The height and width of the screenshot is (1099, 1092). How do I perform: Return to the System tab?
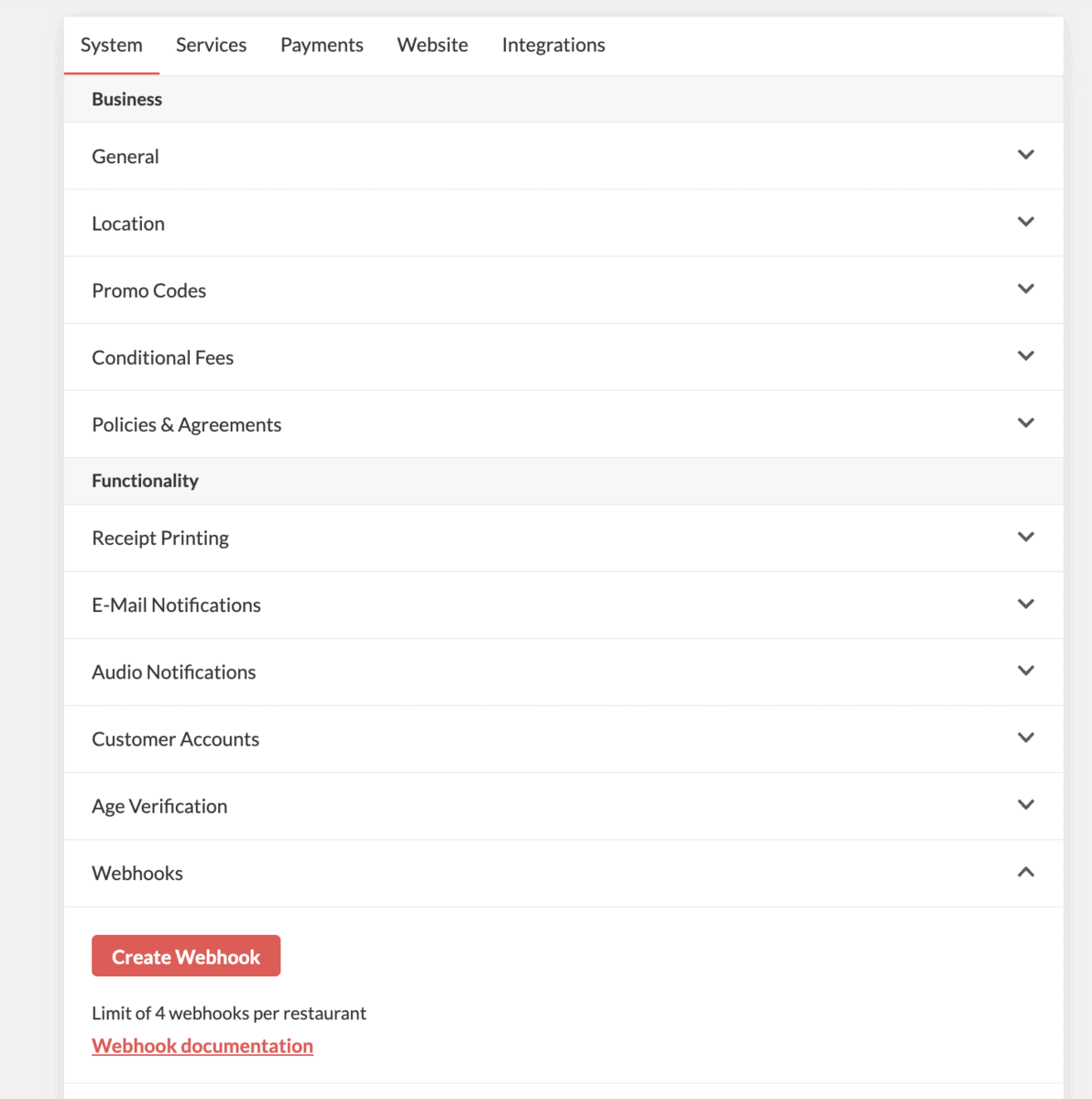click(x=112, y=45)
